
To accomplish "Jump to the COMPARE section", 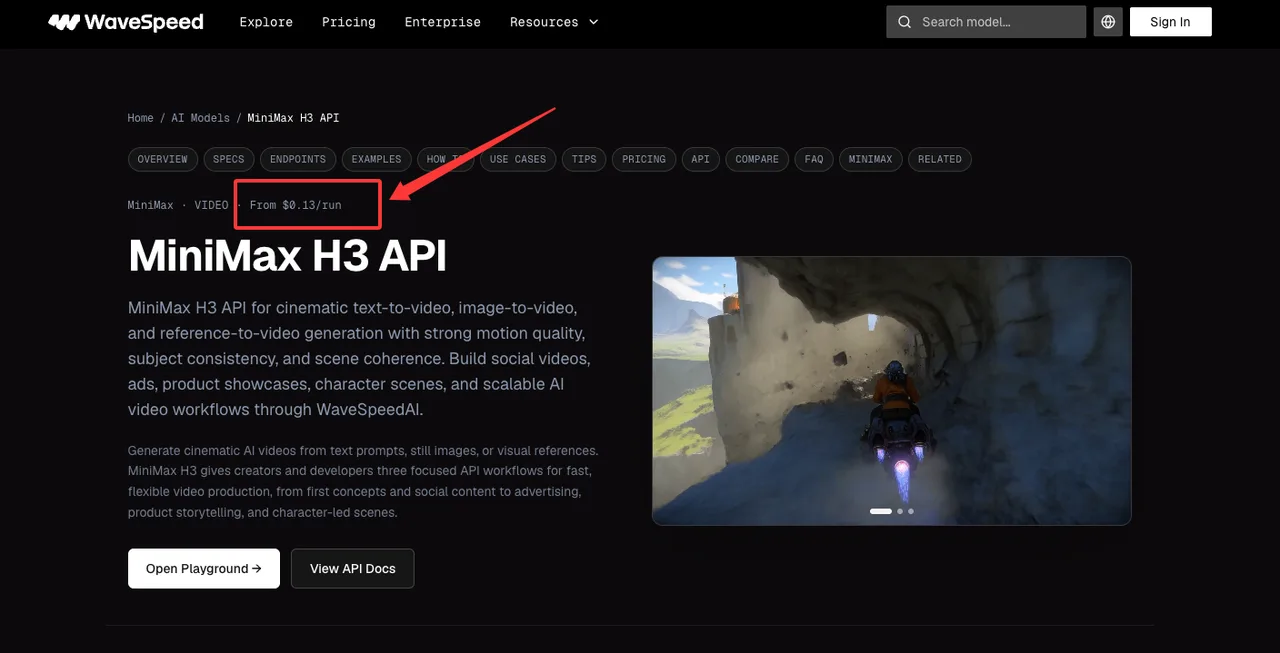I will pos(756,159).
